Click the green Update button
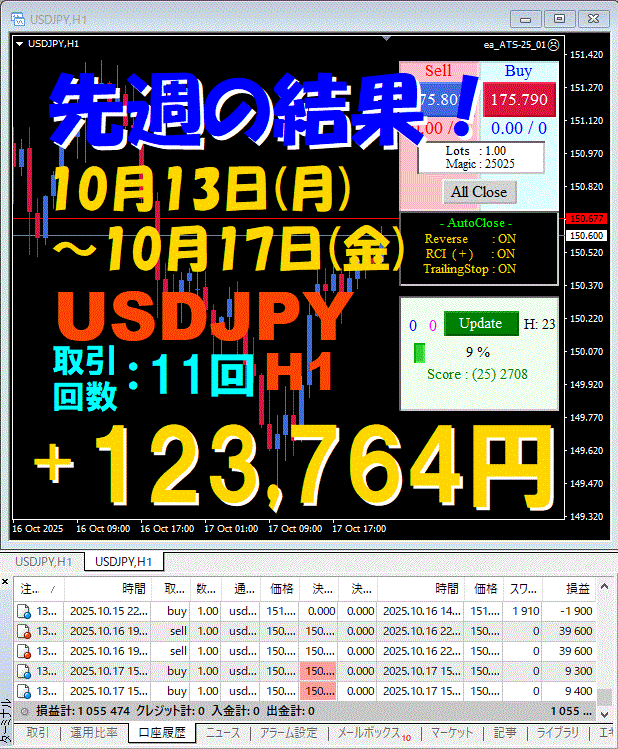The image size is (618, 749). pyautogui.click(x=481, y=323)
